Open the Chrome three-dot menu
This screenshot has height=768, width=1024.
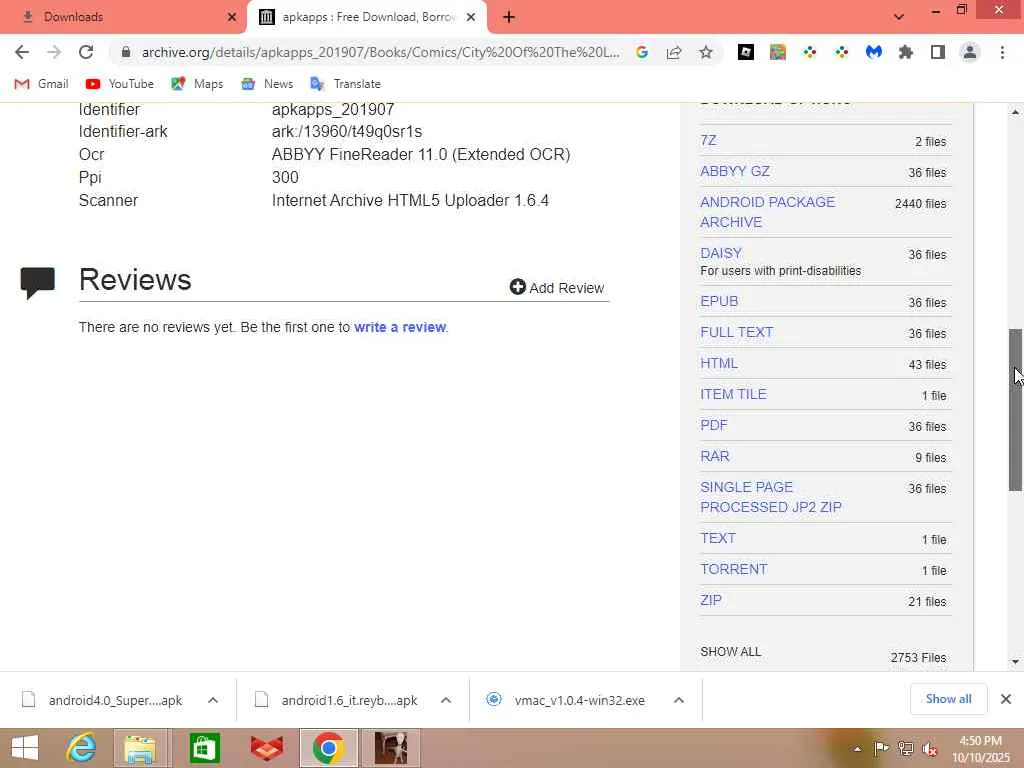click(1002, 52)
